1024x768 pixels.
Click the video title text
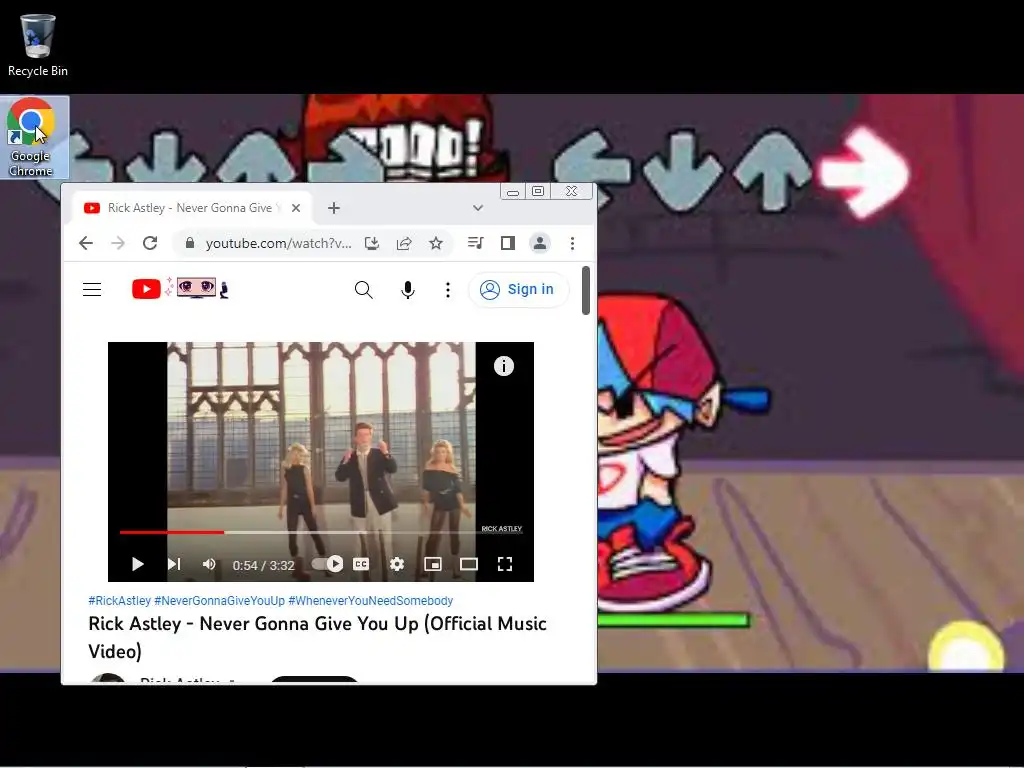coord(317,637)
